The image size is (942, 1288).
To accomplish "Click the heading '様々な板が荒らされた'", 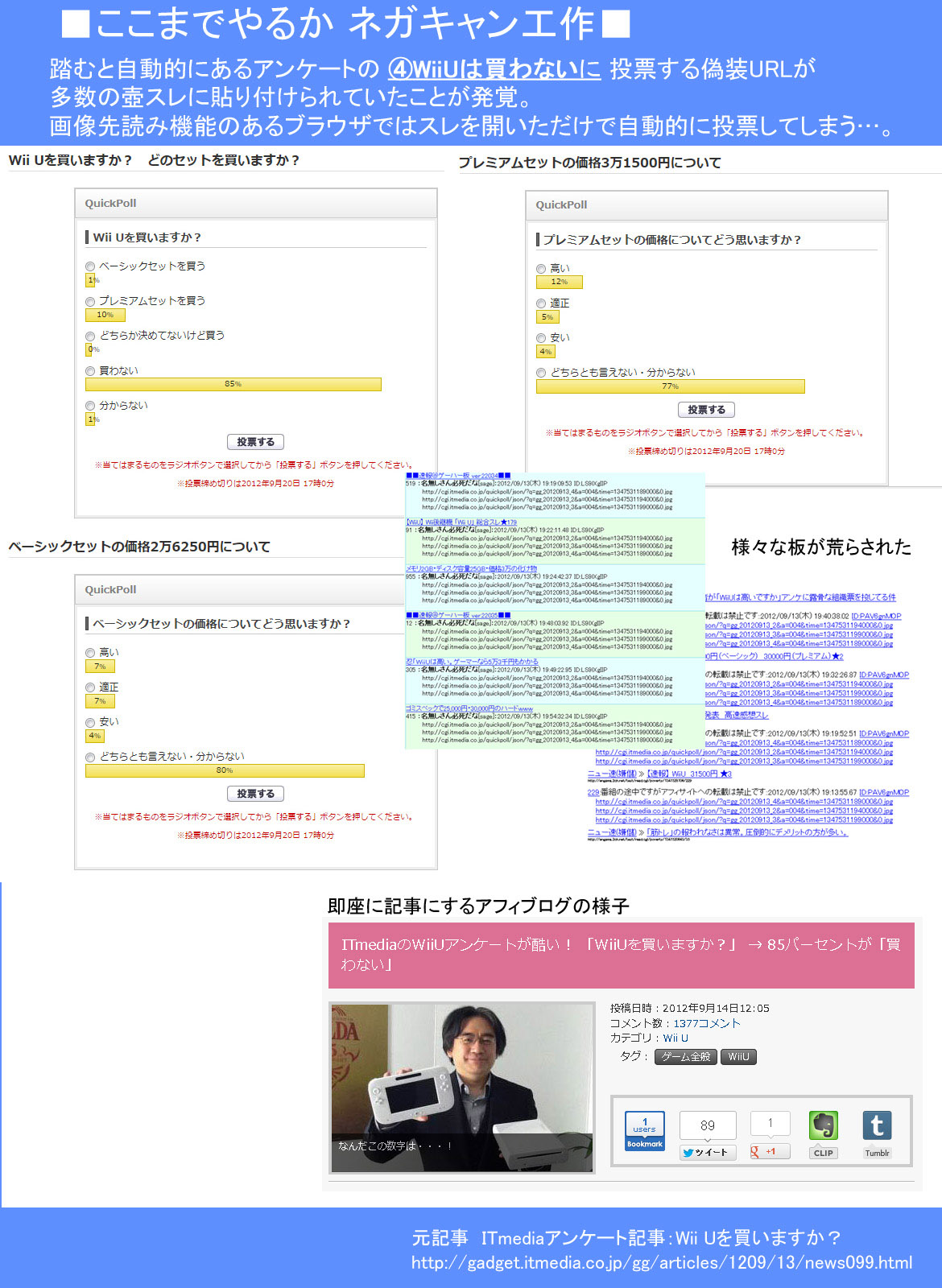I will (821, 547).
